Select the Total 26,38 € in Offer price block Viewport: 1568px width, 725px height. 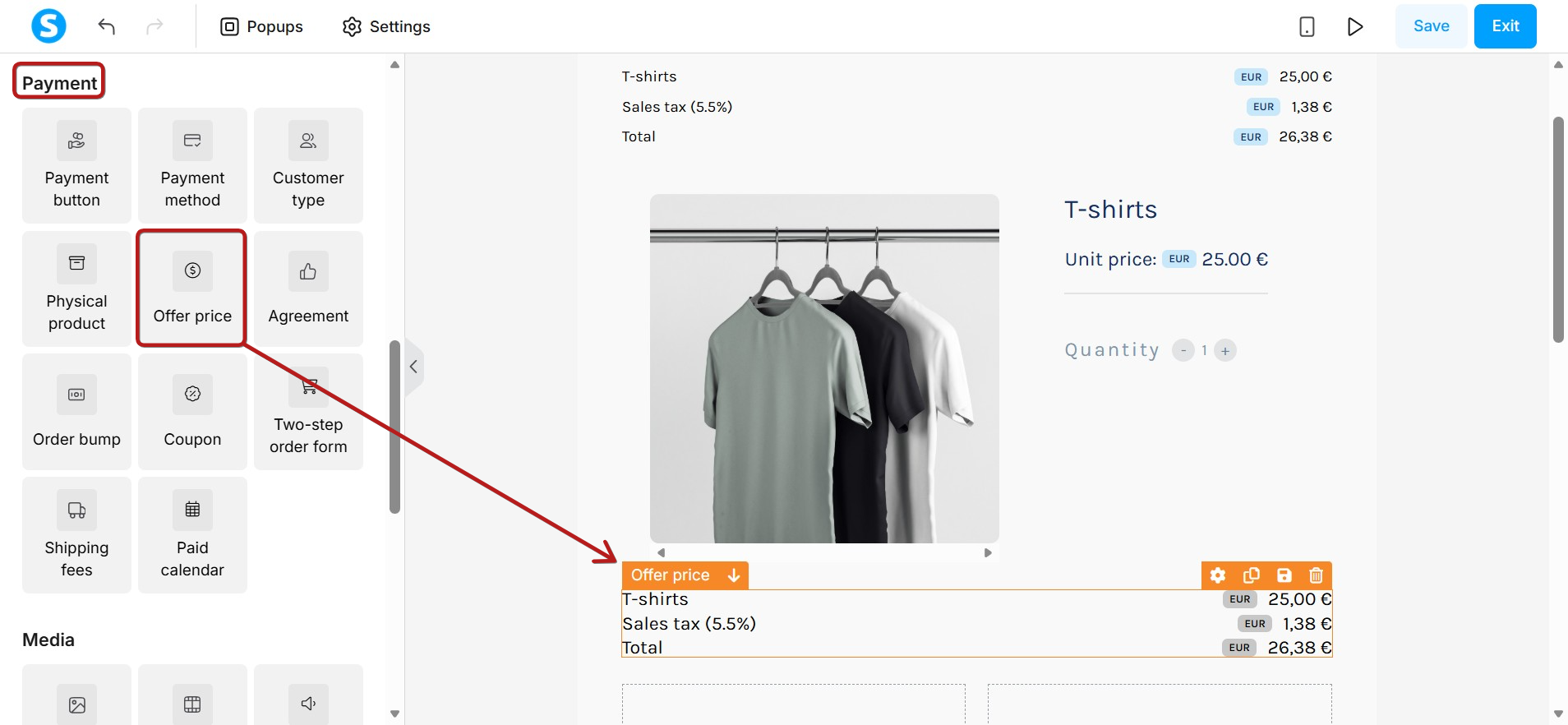[976, 648]
